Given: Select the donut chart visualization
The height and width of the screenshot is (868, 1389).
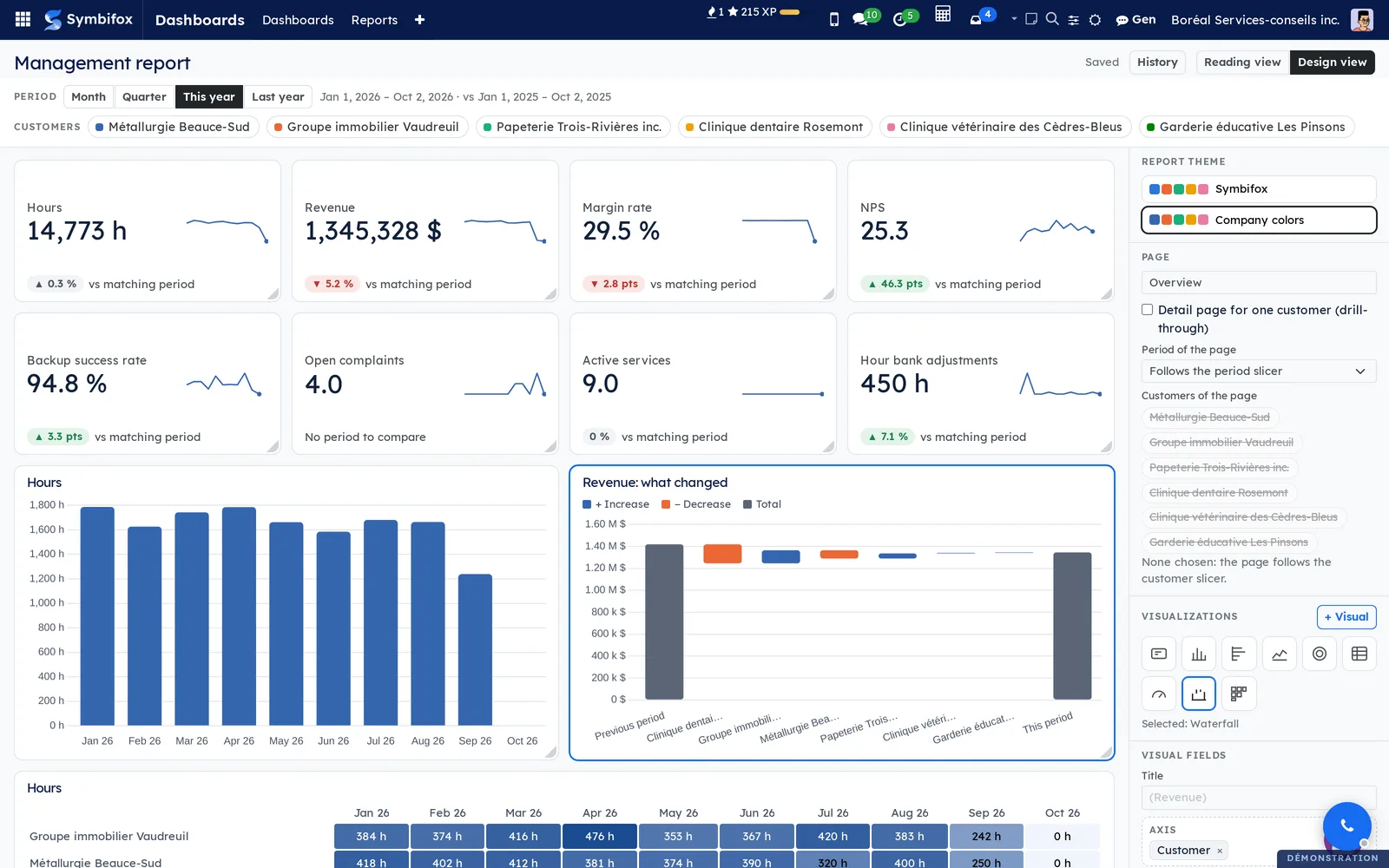Looking at the screenshot, I should click(x=1320, y=654).
